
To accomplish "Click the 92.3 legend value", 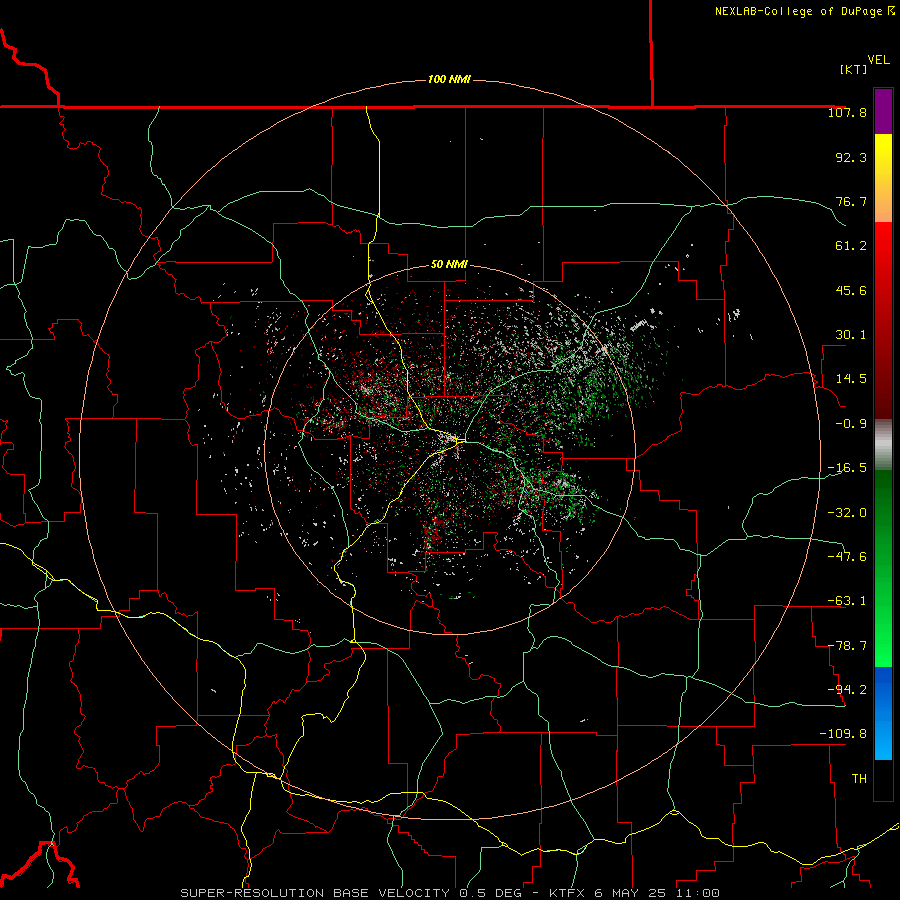I will [x=851, y=157].
